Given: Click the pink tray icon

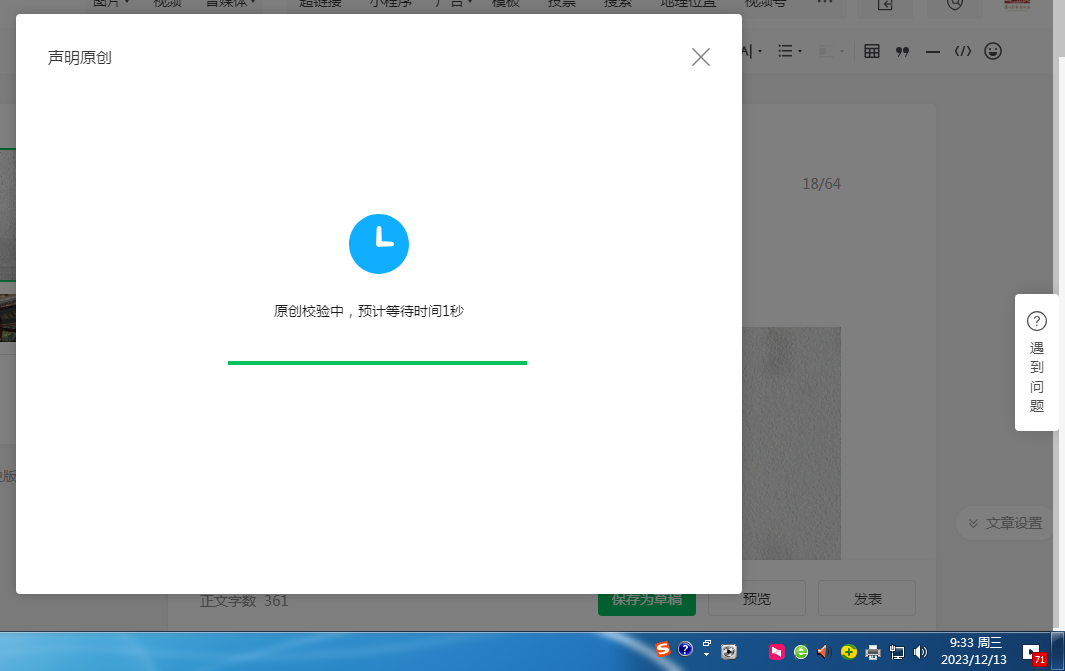Looking at the screenshot, I should tap(776, 652).
